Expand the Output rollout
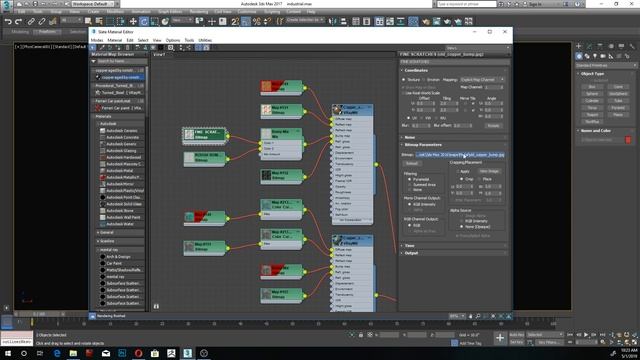Screen dimensions: 640x360 (x=454, y=253)
